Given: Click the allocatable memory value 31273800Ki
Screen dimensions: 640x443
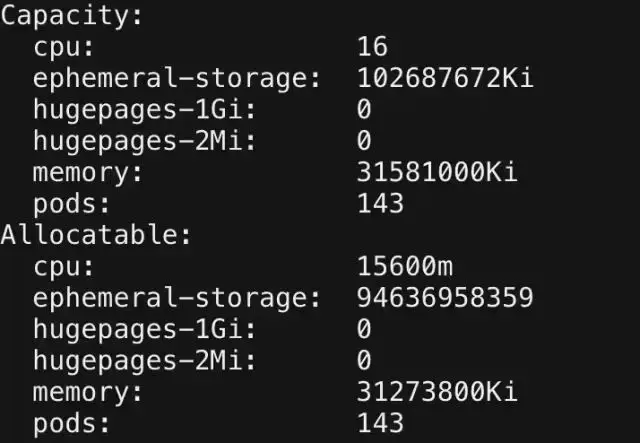Looking at the screenshot, I should [x=438, y=392].
